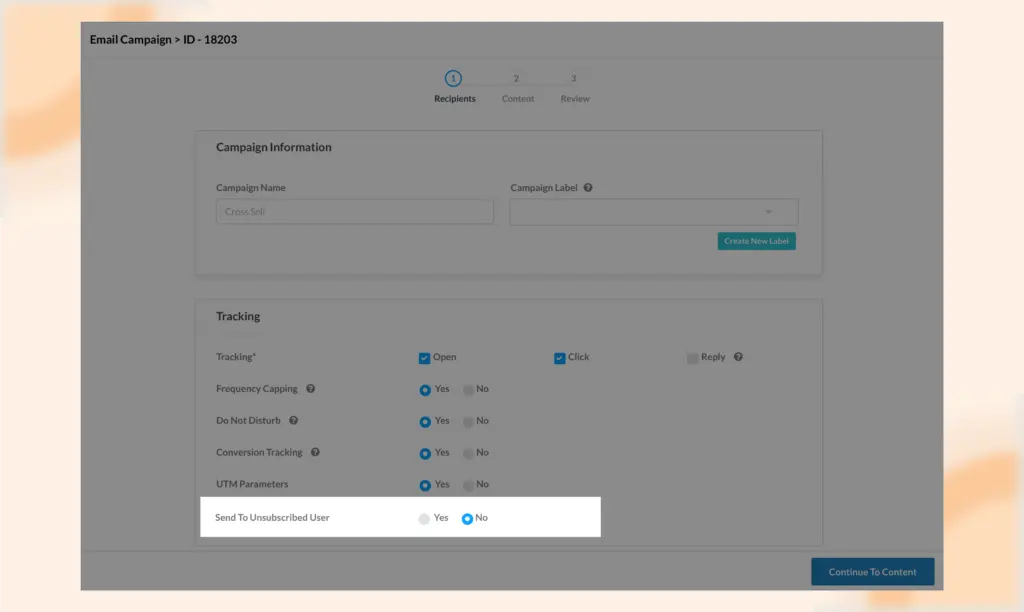Toggle the Click tracking checkbox

(x=560, y=358)
